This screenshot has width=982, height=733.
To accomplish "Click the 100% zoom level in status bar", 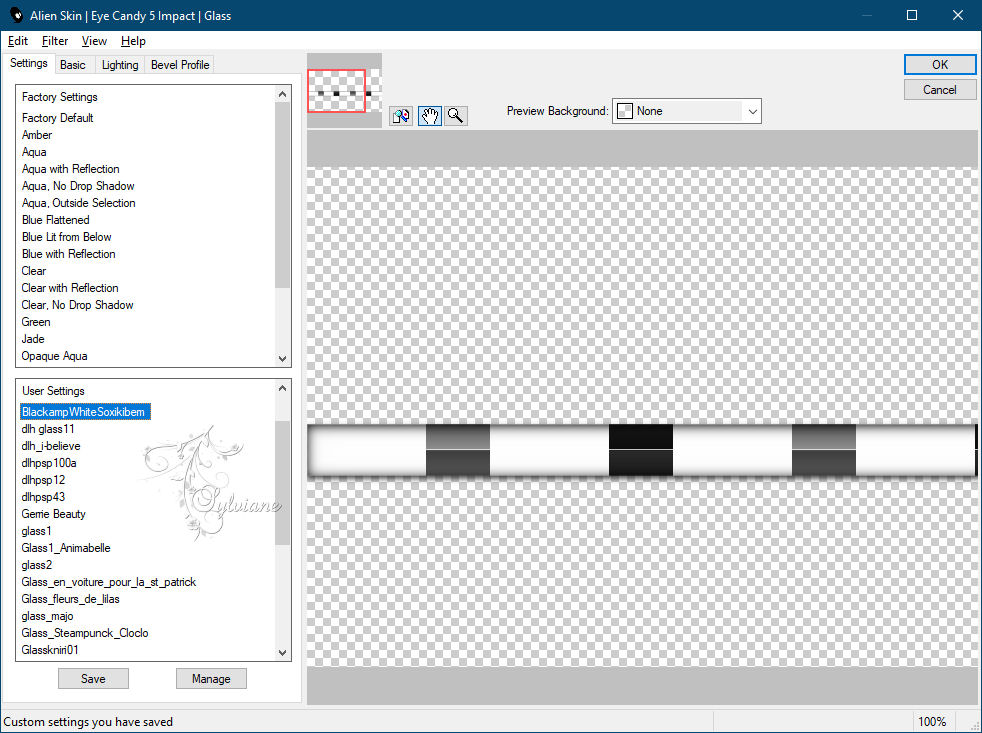I will point(932,722).
